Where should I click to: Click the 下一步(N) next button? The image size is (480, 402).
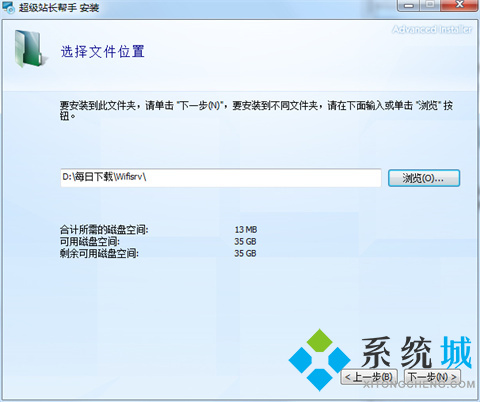coord(432,377)
